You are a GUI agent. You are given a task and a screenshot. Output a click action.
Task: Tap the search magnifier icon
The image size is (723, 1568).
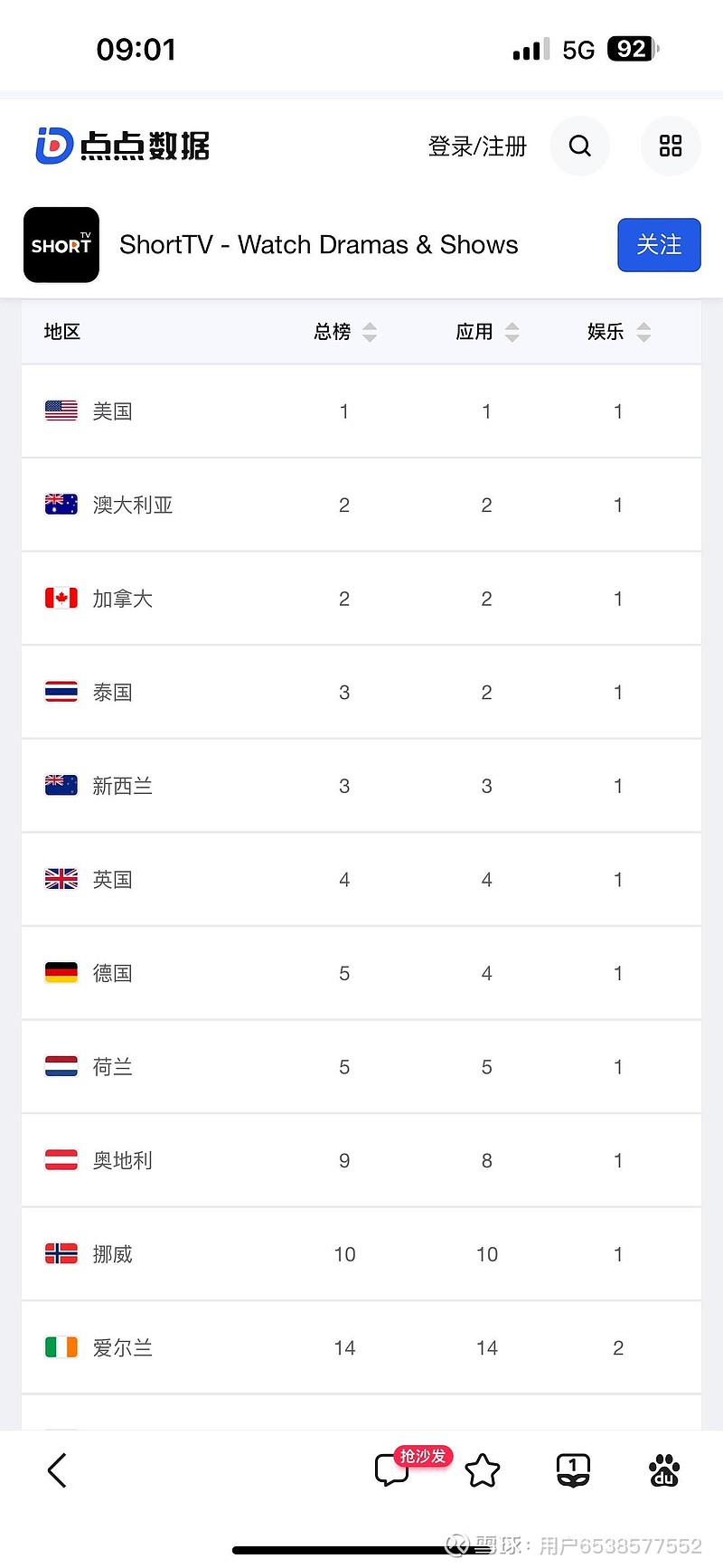[x=580, y=146]
